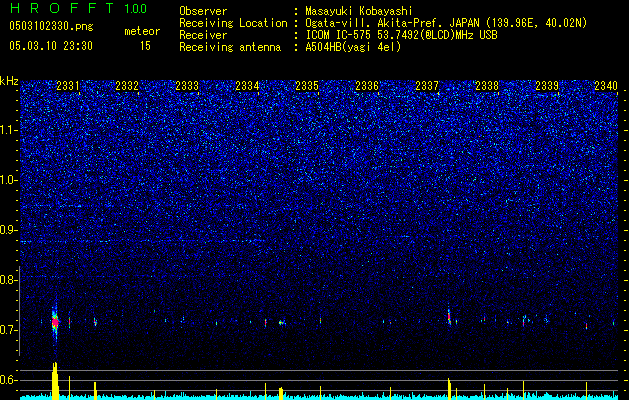Click the 'meteor' label

pos(142,31)
